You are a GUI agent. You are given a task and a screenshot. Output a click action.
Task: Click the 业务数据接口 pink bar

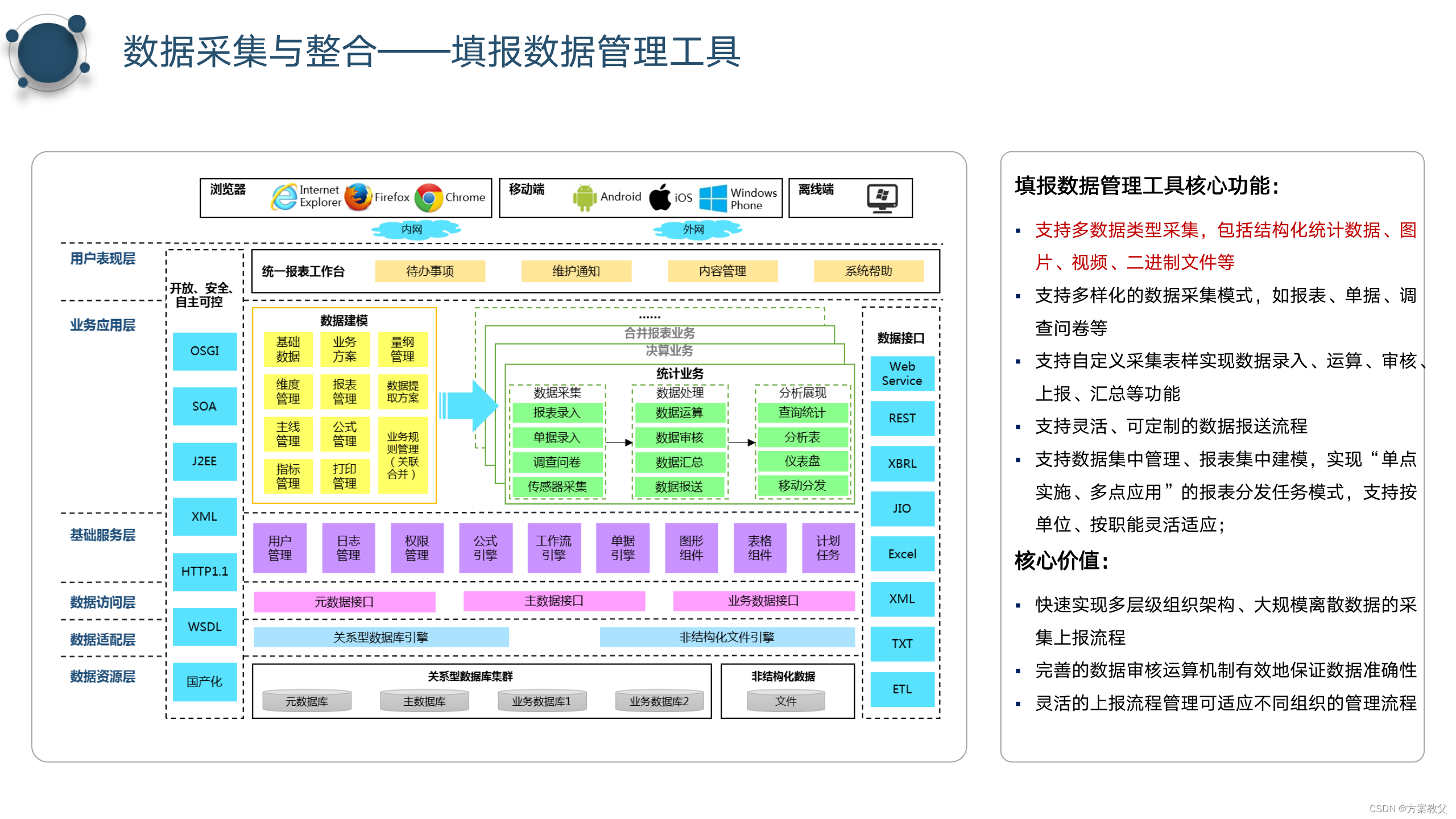tap(764, 601)
